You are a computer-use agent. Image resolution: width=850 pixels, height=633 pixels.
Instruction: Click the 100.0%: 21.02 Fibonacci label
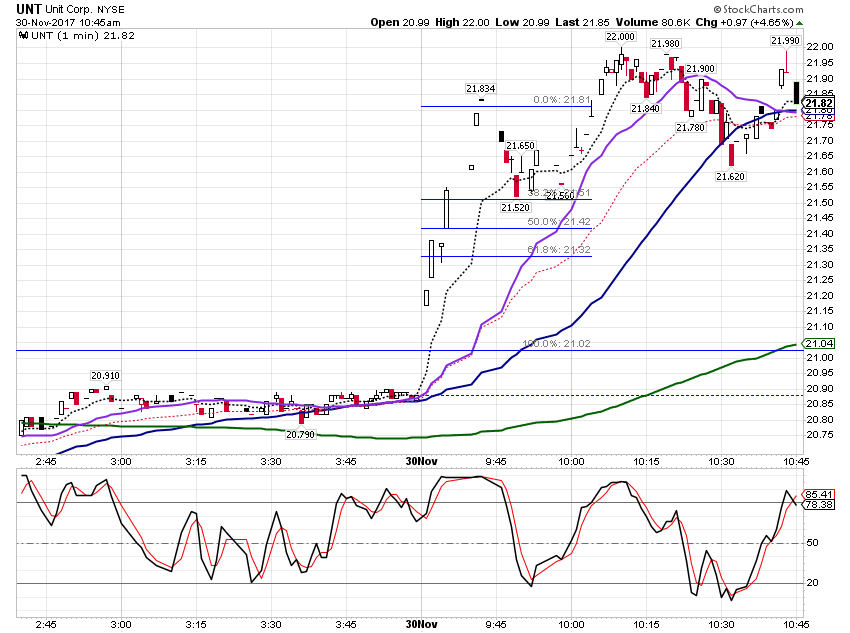coord(556,344)
